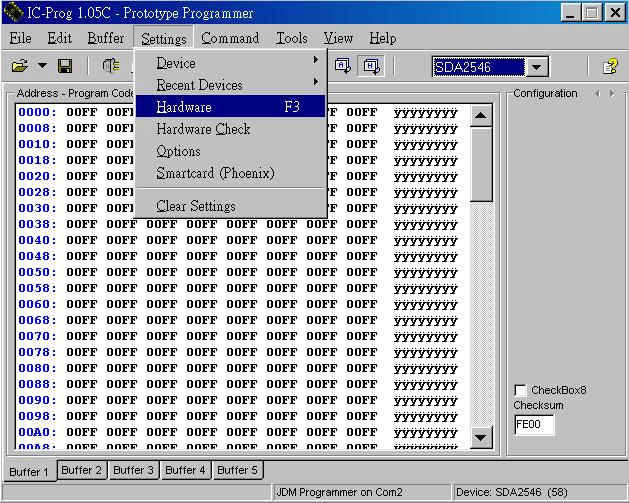Click address 00A0: in hex view
This screenshot has height=503, width=629.
(x=37, y=432)
